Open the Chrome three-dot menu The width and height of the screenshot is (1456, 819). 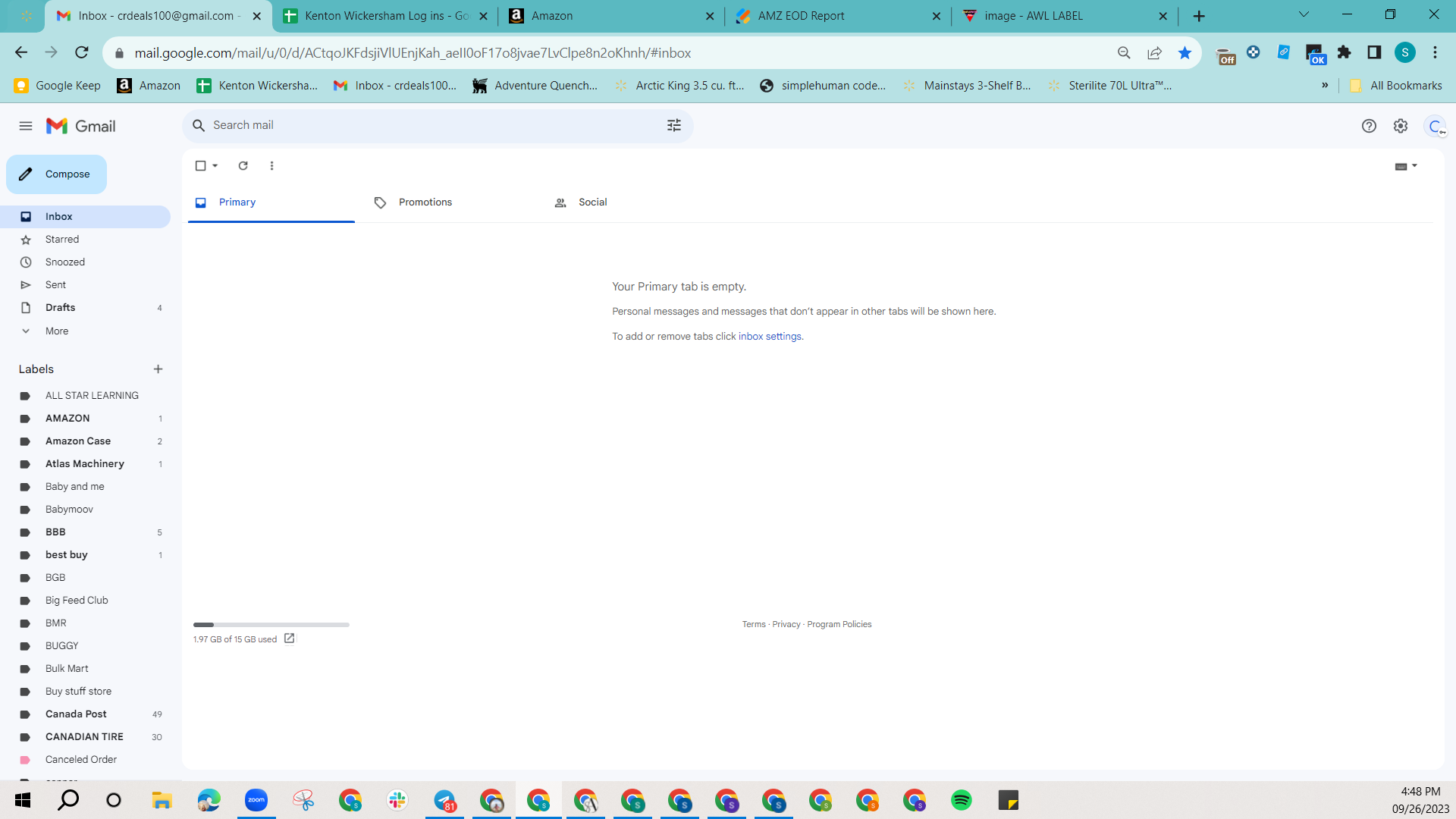(1435, 52)
